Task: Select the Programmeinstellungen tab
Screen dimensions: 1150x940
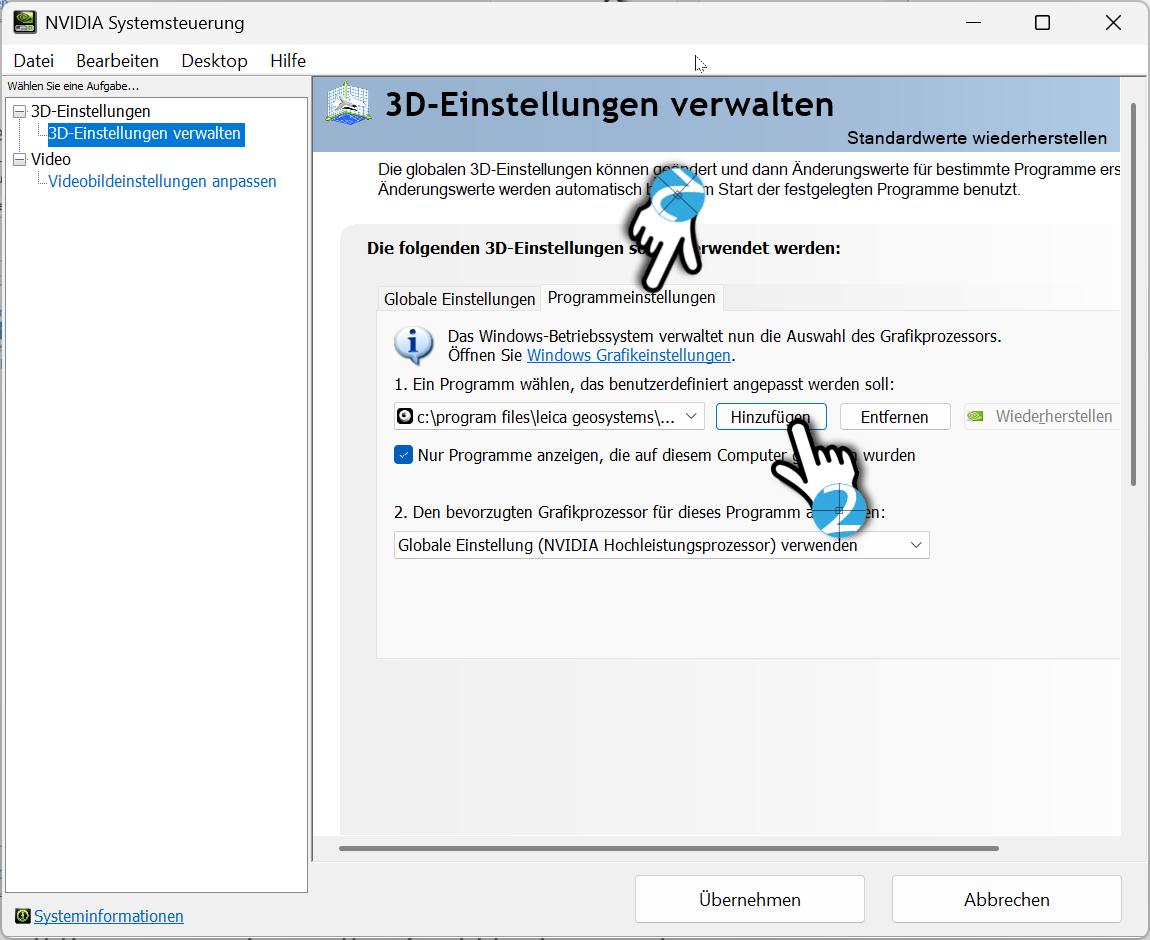Action: [631, 298]
